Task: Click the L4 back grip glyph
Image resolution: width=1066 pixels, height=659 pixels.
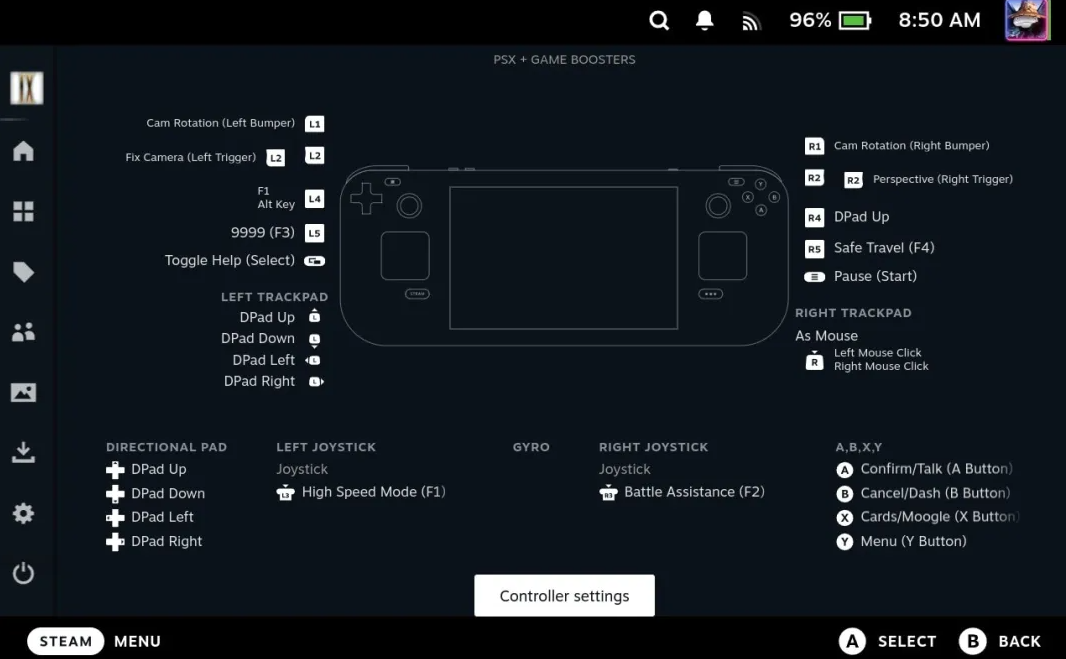Action: pos(314,199)
